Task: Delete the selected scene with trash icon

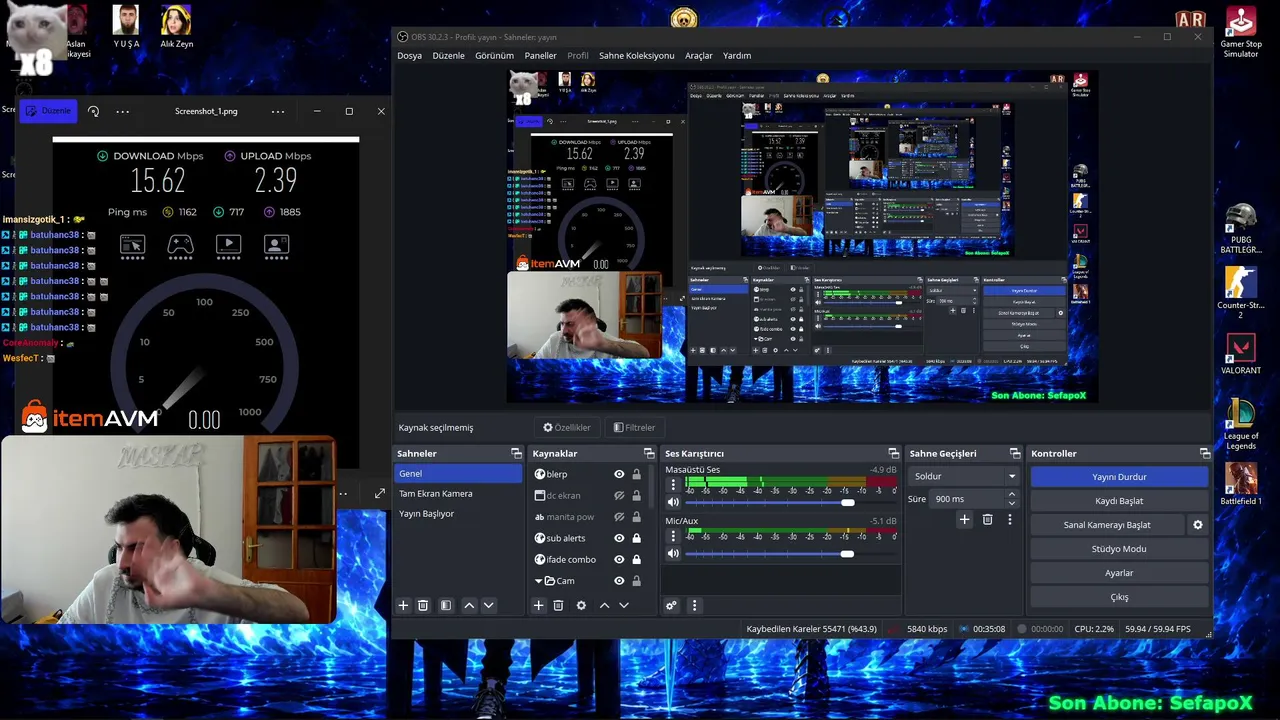Action: (x=423, y=605)
